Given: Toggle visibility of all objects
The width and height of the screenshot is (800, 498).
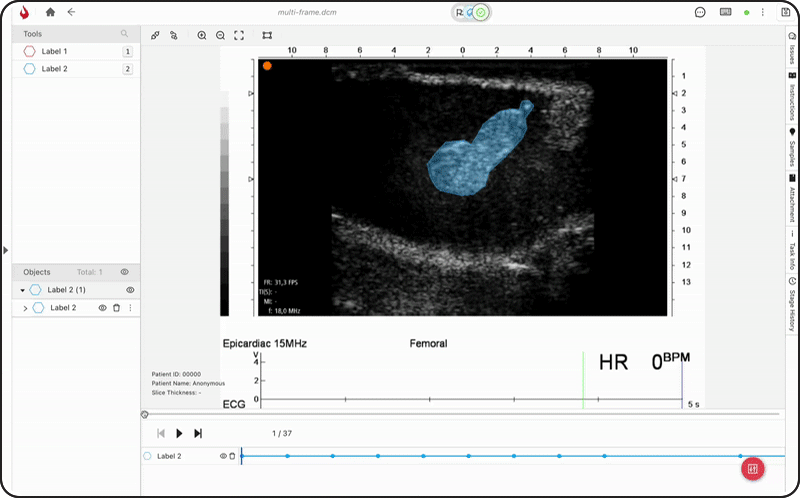Looking at the screenshot, I should pos(125,272).
